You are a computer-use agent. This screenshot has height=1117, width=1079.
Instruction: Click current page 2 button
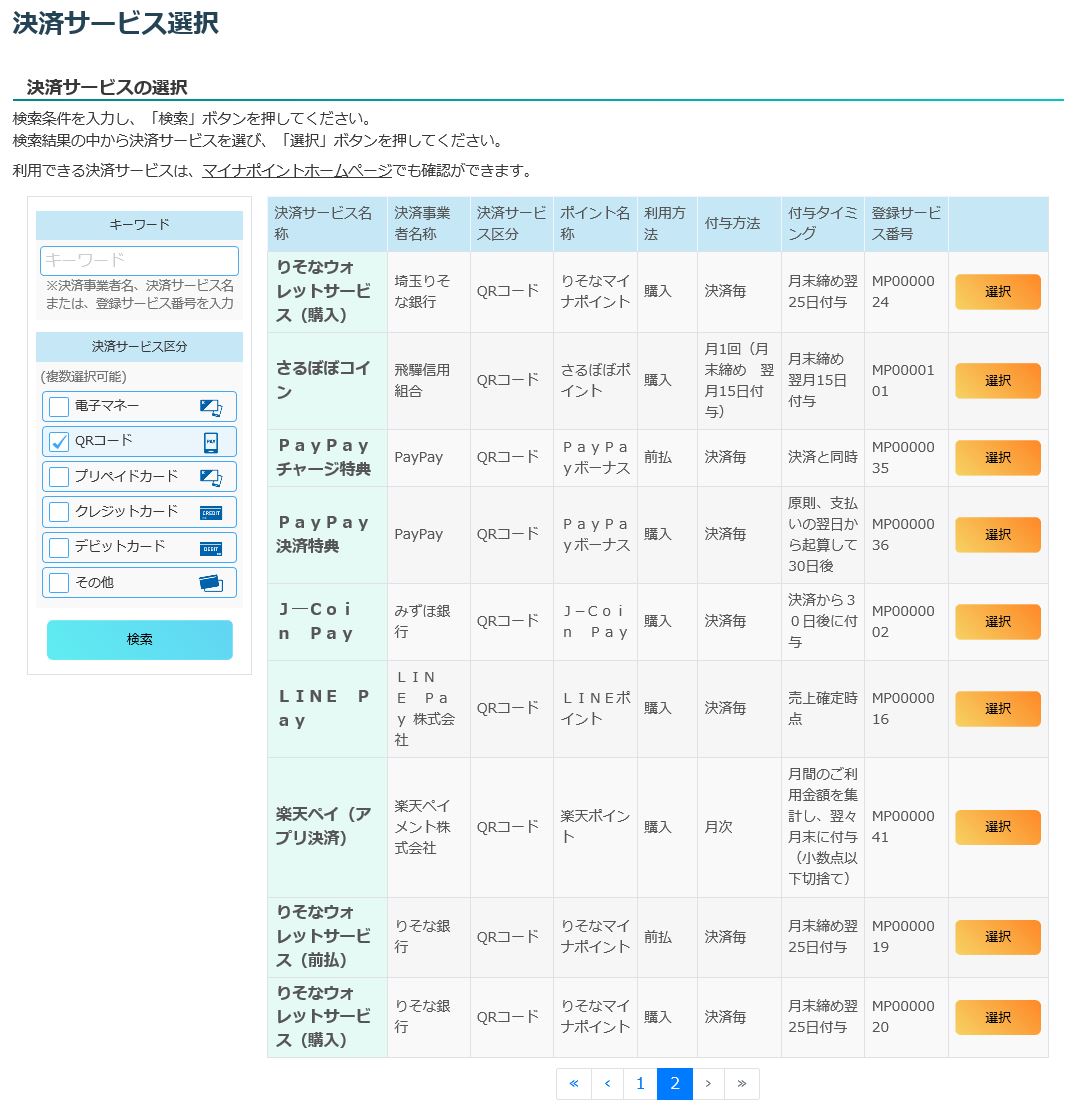[674, 1084]
